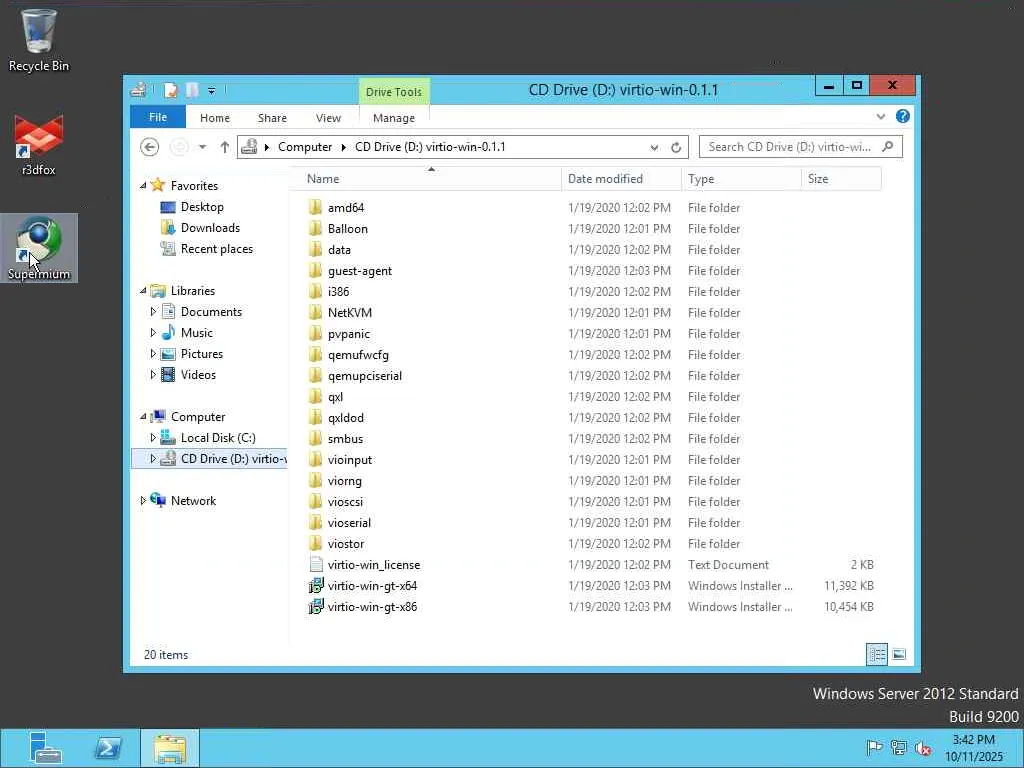
Task: Open the Recycle Bin desktop icon
Action: 39,40
